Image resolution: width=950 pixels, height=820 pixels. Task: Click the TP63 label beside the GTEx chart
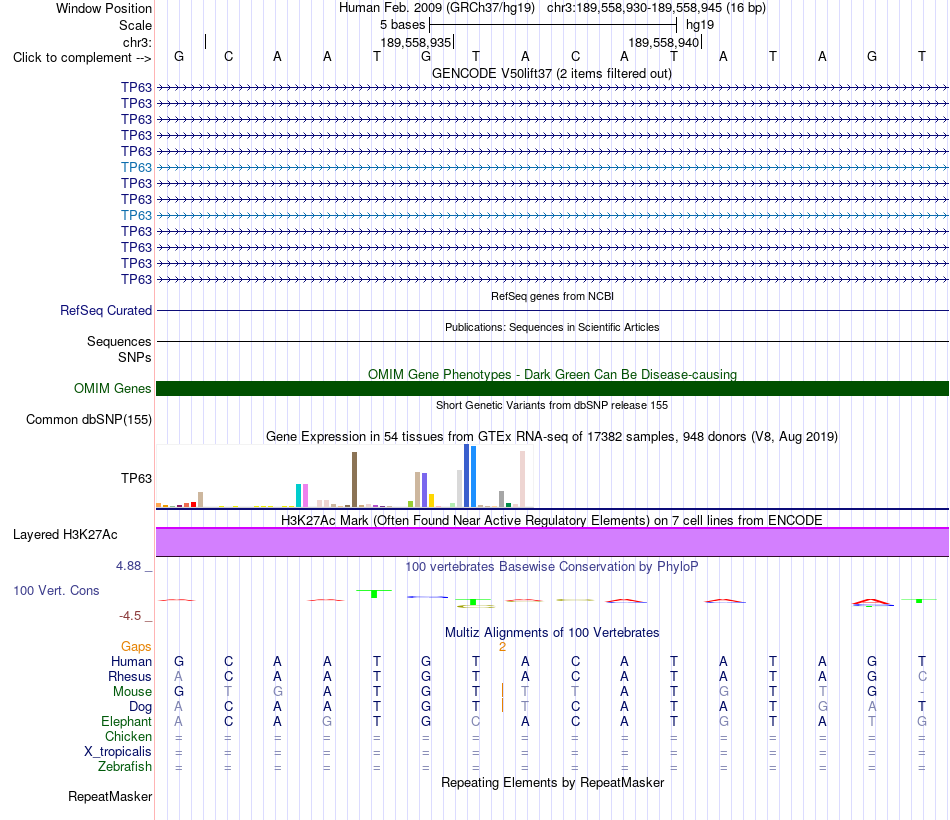tap(136, 478)
